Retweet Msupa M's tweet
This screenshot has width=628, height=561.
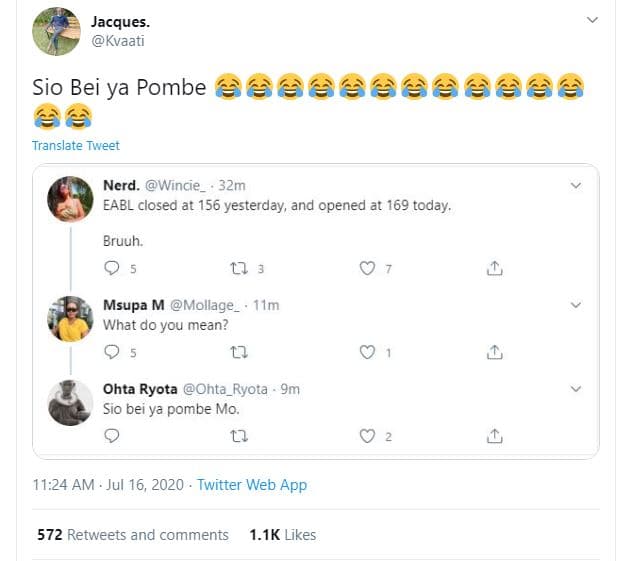[239, 352]
